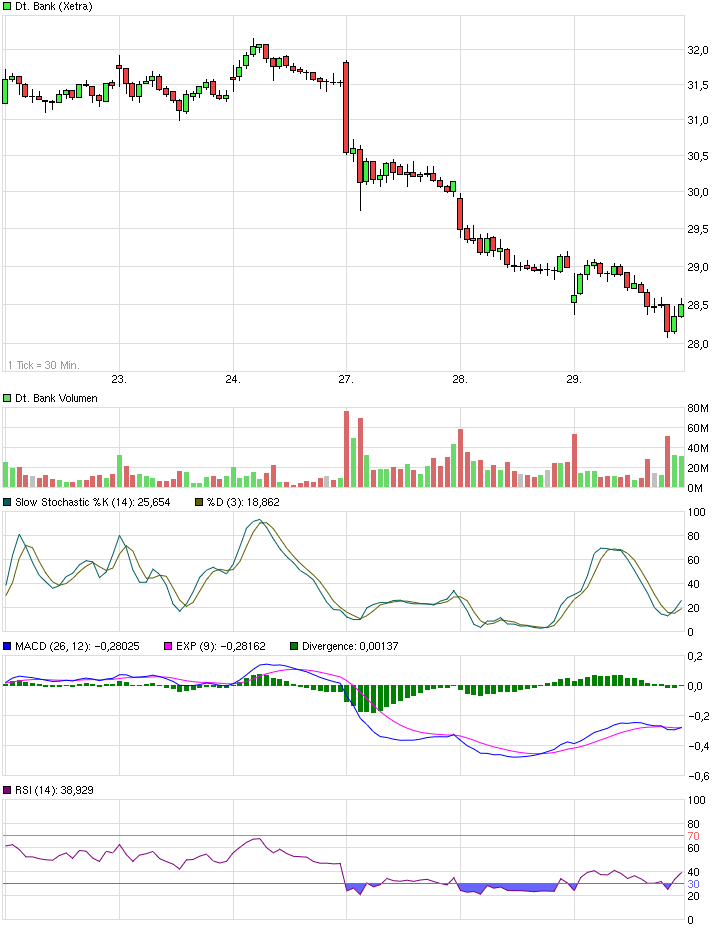
Task: Click the Dt. Bank (Xetra) chart title
Action: (x=54, y=7)
